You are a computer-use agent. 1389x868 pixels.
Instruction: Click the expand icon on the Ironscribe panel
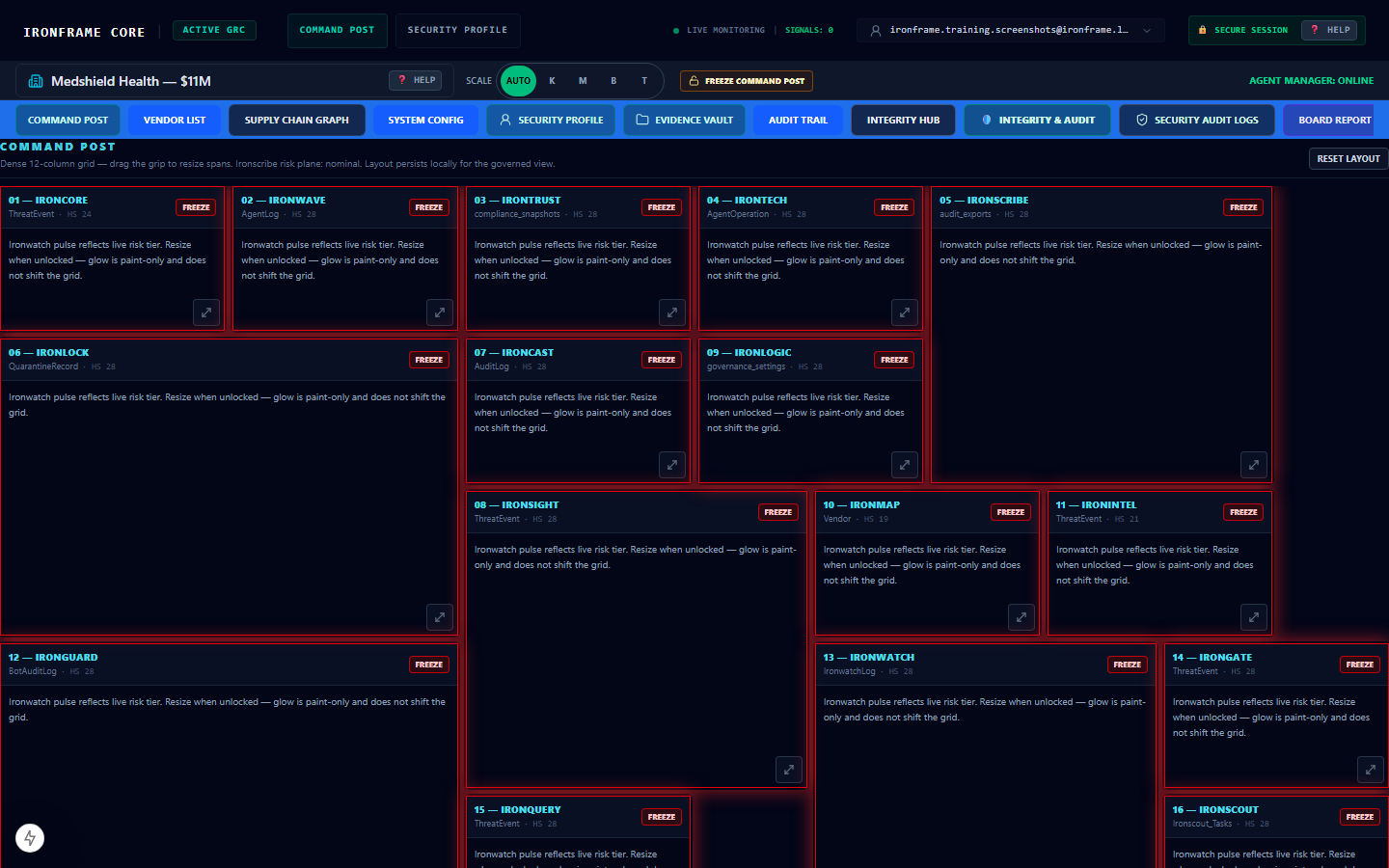coord(1254,465)
